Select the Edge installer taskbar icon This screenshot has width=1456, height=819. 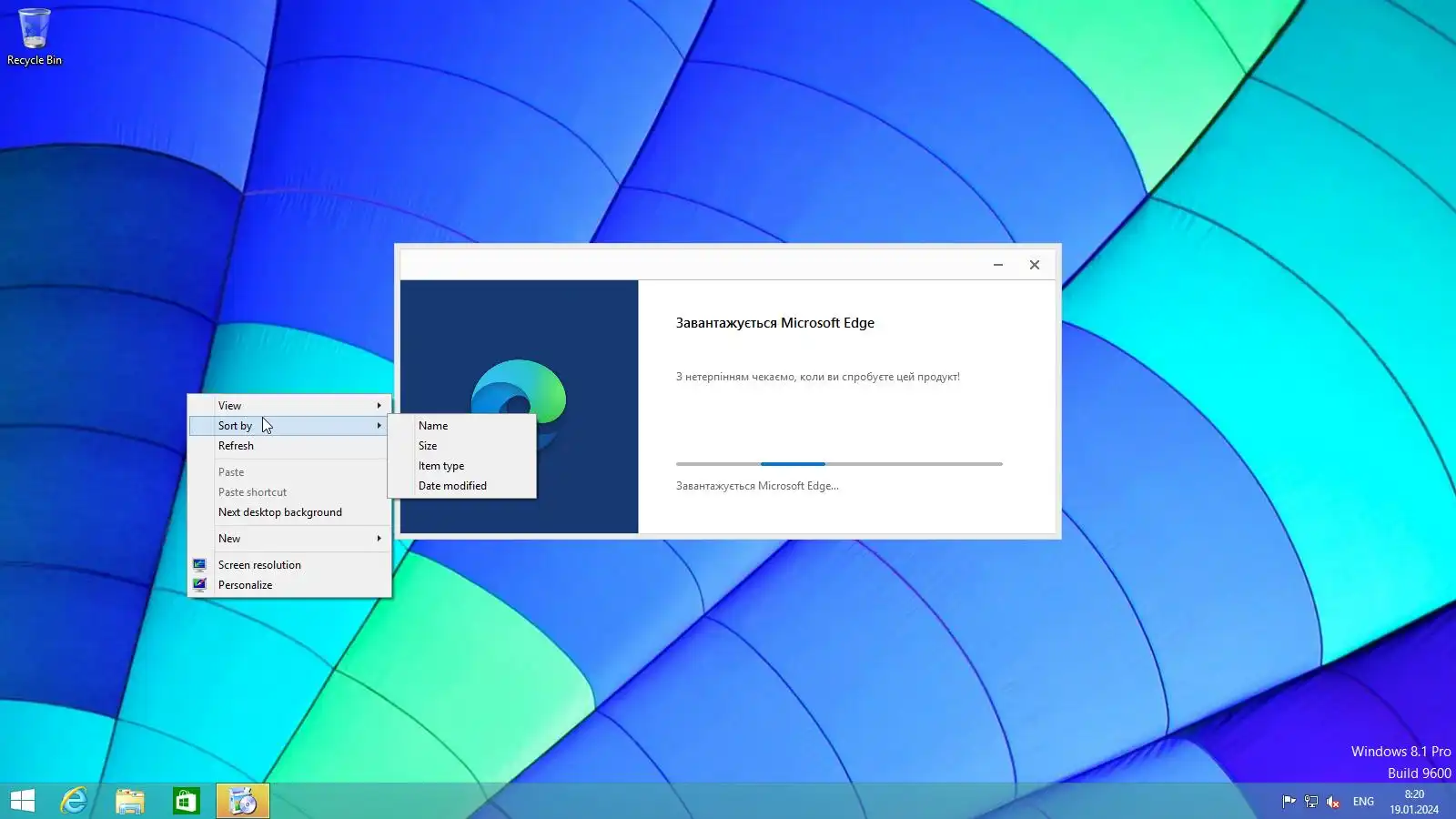click(x=243, y=801)
